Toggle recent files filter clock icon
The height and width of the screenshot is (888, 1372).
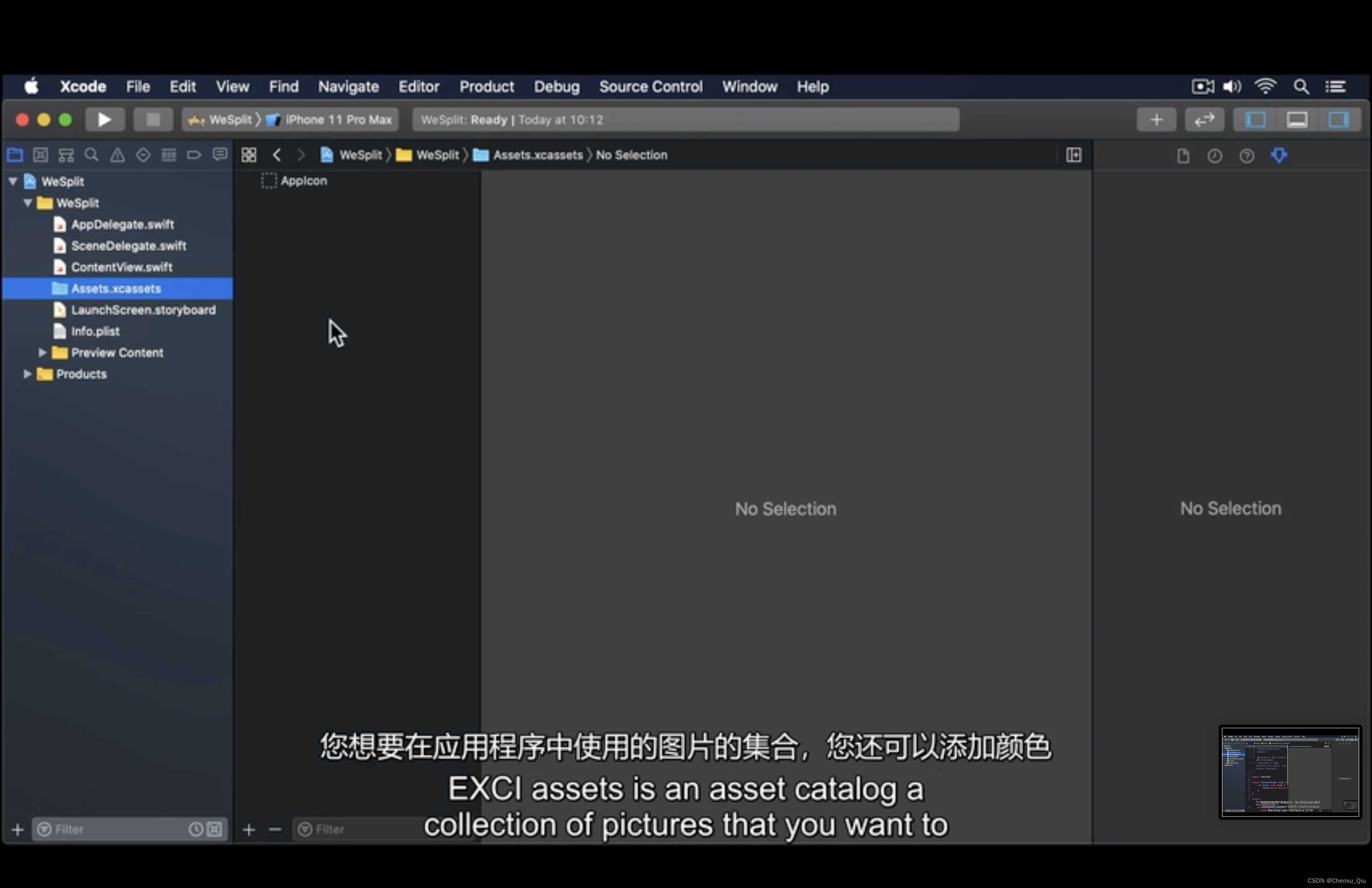coord(195,829)
